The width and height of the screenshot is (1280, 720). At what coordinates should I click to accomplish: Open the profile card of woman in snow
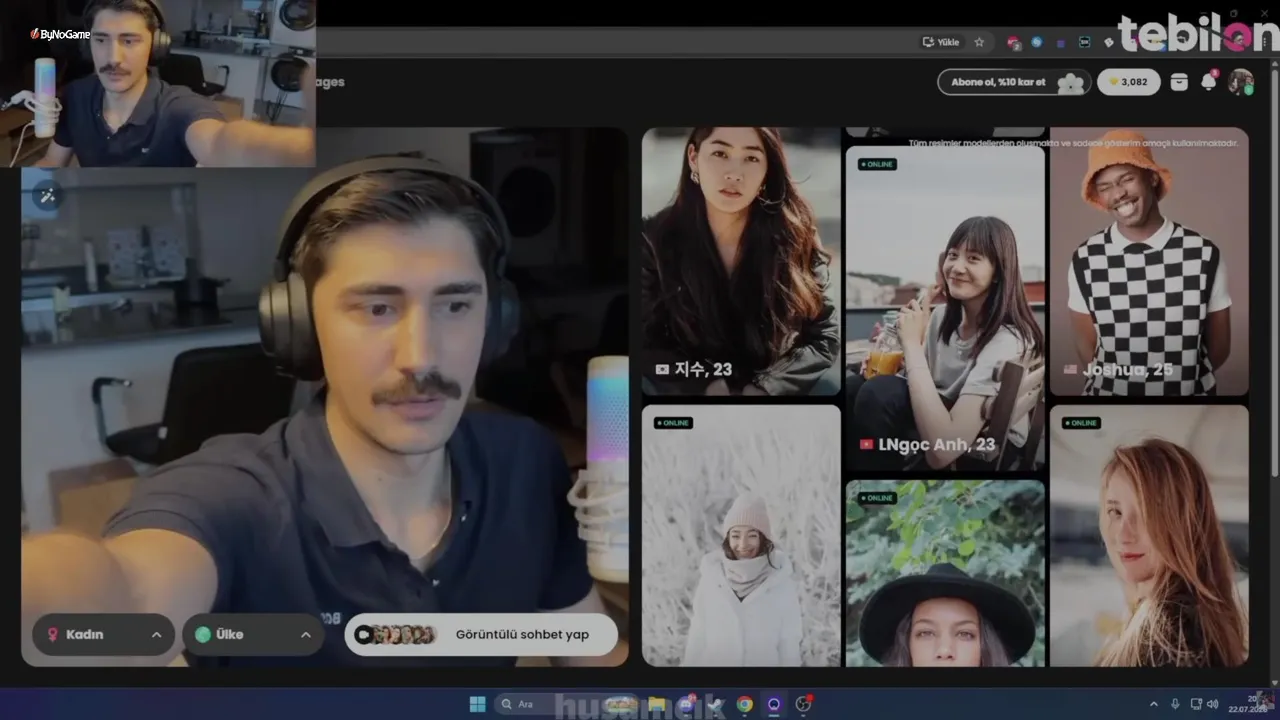coord(741,535)
